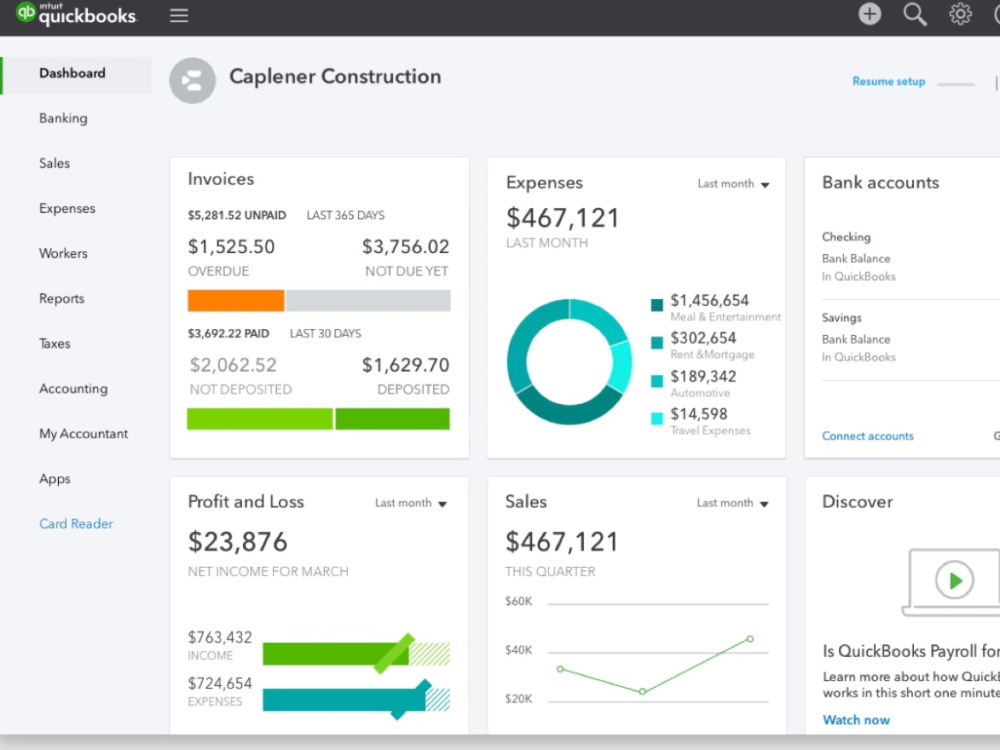This screenshot has width=1000, height=750.
Task: Click the $23,876 net income figure
Action: (238, 542)
